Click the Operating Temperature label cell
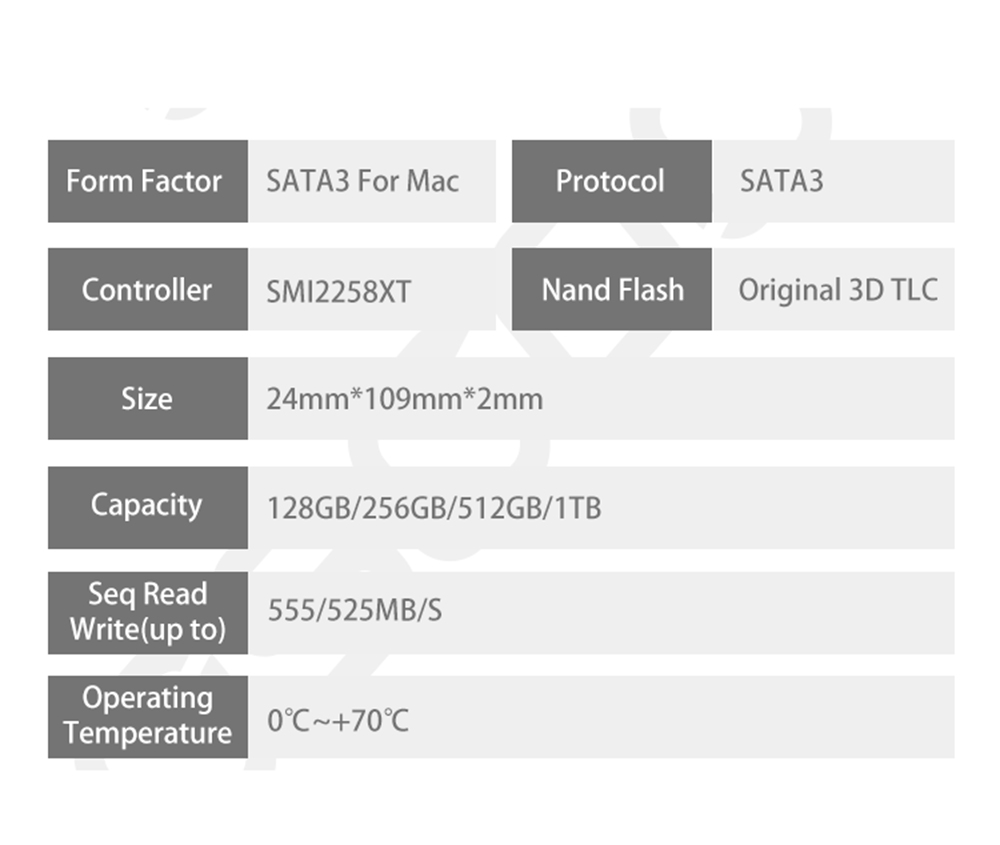This screenshot has width=1000, height=845. pos(147,716)
